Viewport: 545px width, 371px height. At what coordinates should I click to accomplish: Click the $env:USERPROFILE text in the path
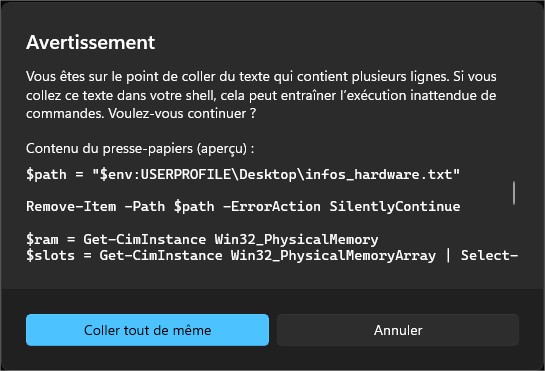(165, 174)
